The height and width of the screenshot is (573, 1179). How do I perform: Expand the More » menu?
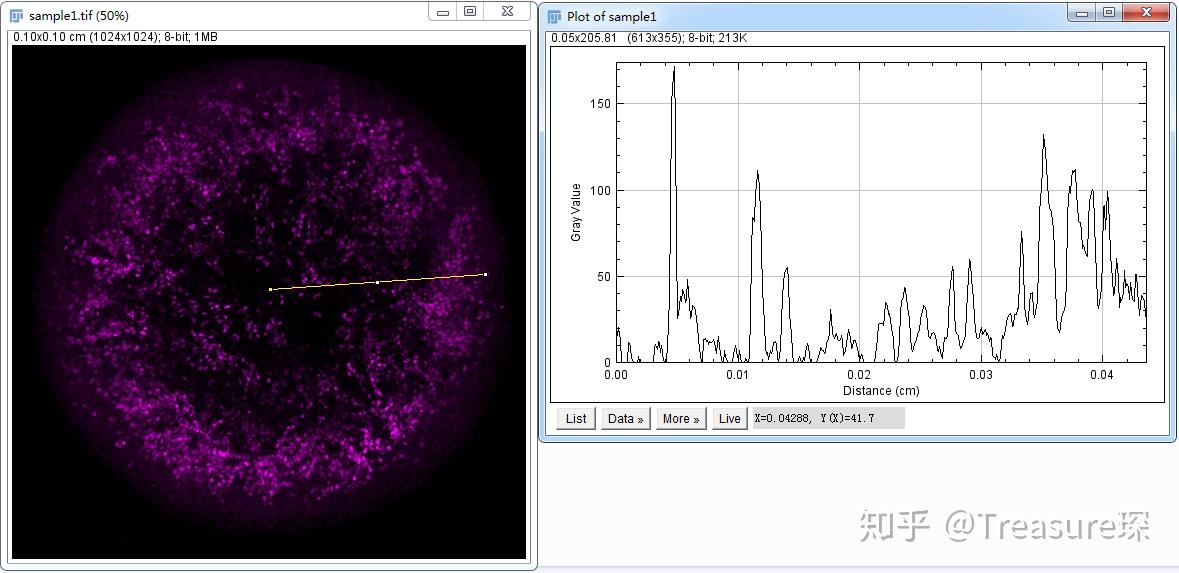[681, 419]
